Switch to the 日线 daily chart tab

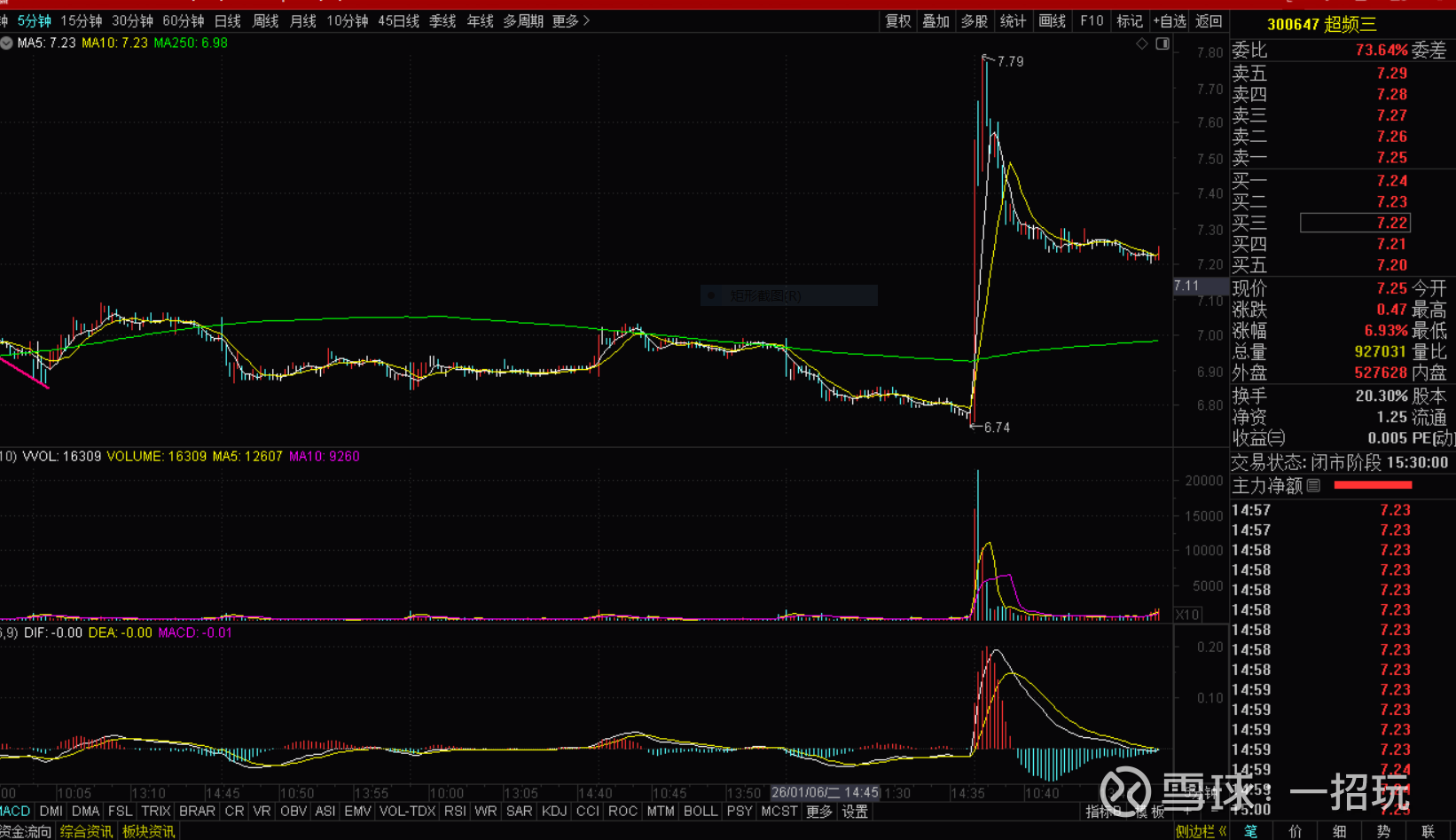click(228, 21)
